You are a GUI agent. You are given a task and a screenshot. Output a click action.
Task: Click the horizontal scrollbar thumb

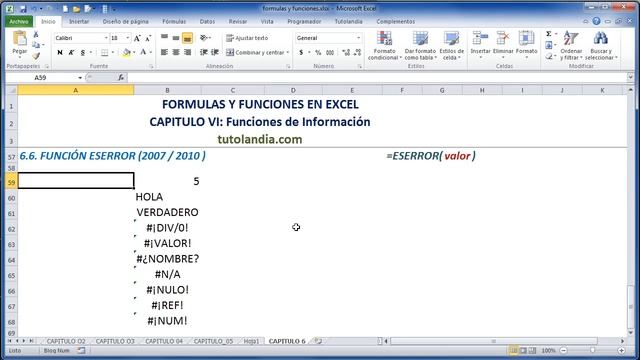click(x=493, y=341)
